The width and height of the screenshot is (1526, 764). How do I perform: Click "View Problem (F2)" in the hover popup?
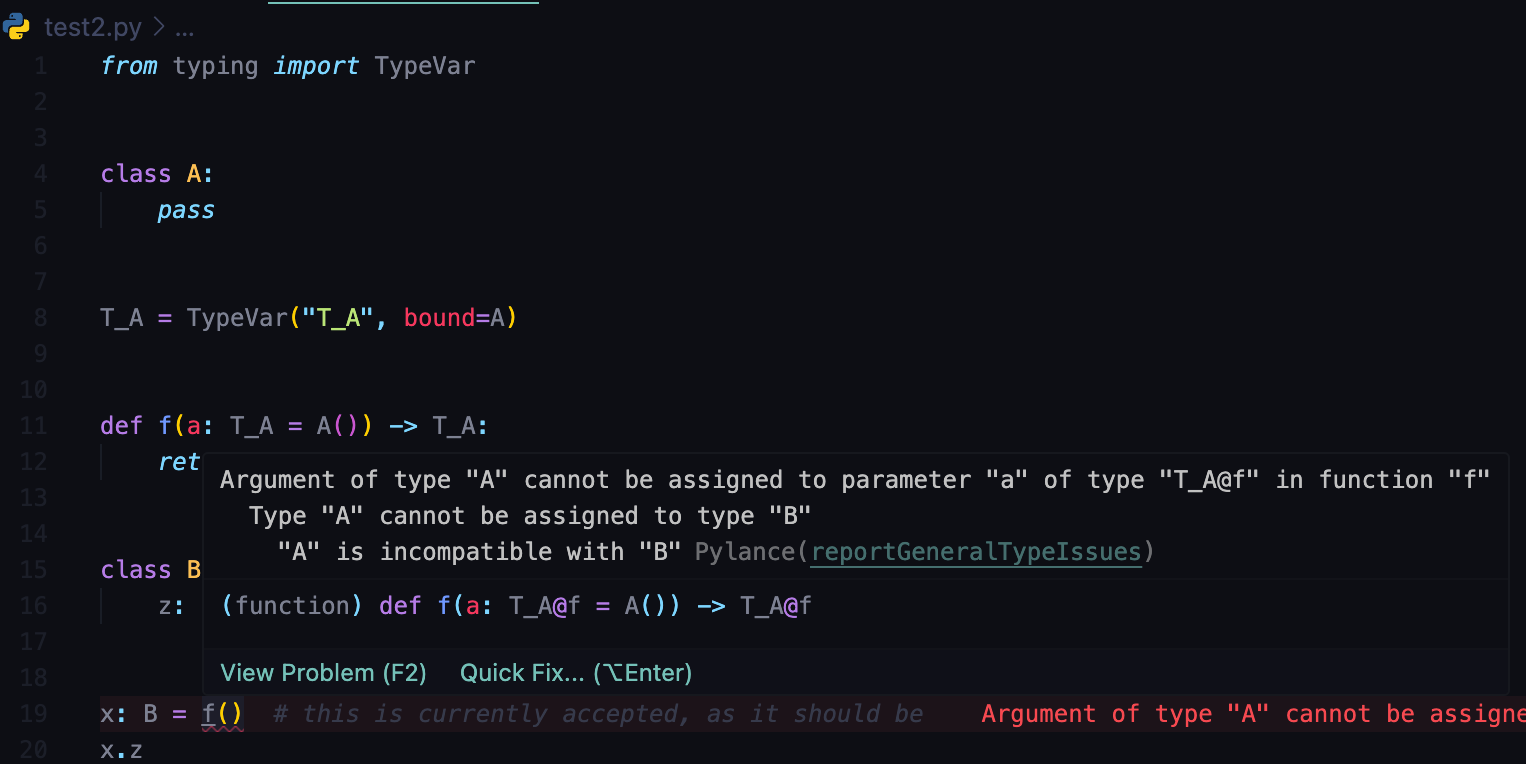coord(323,672)
